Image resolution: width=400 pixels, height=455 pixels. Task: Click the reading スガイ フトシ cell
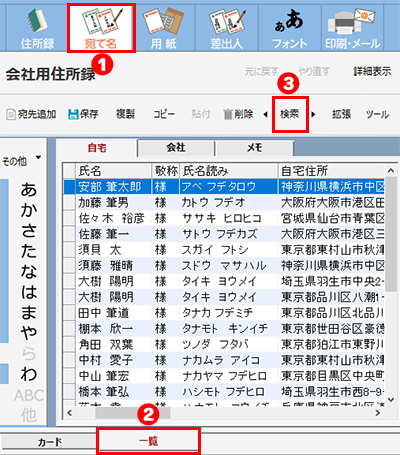229,250
